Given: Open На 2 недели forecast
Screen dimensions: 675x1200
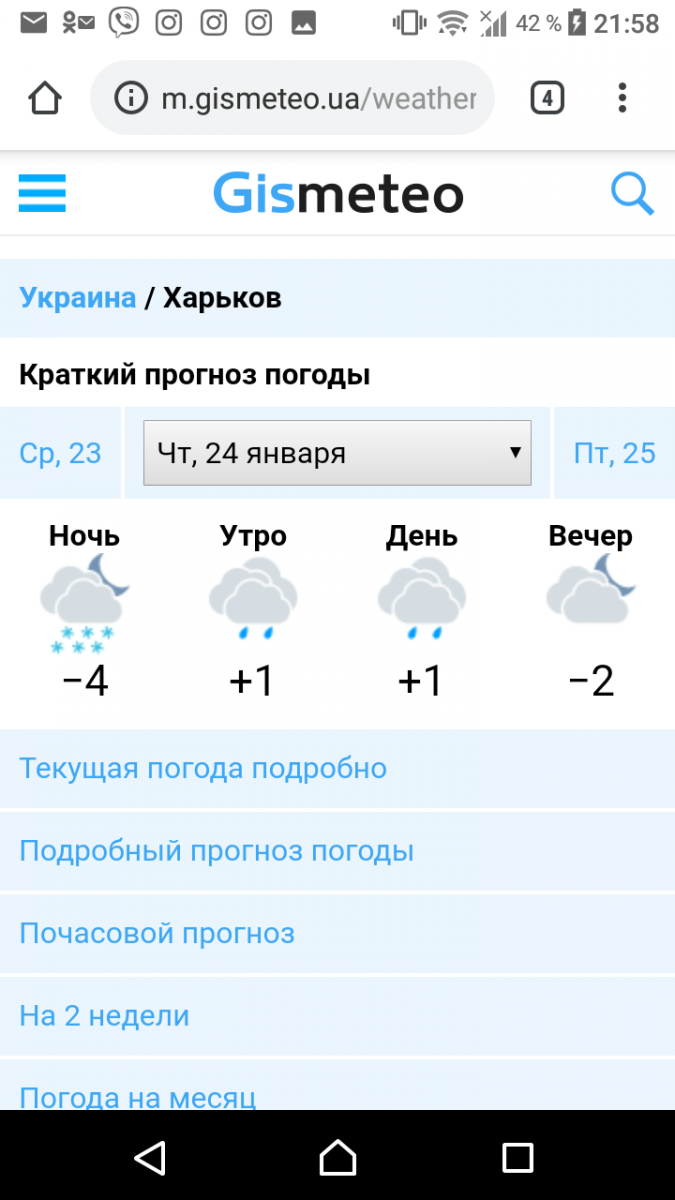Looking at the screenshot, I should (x=104, y=1016).
